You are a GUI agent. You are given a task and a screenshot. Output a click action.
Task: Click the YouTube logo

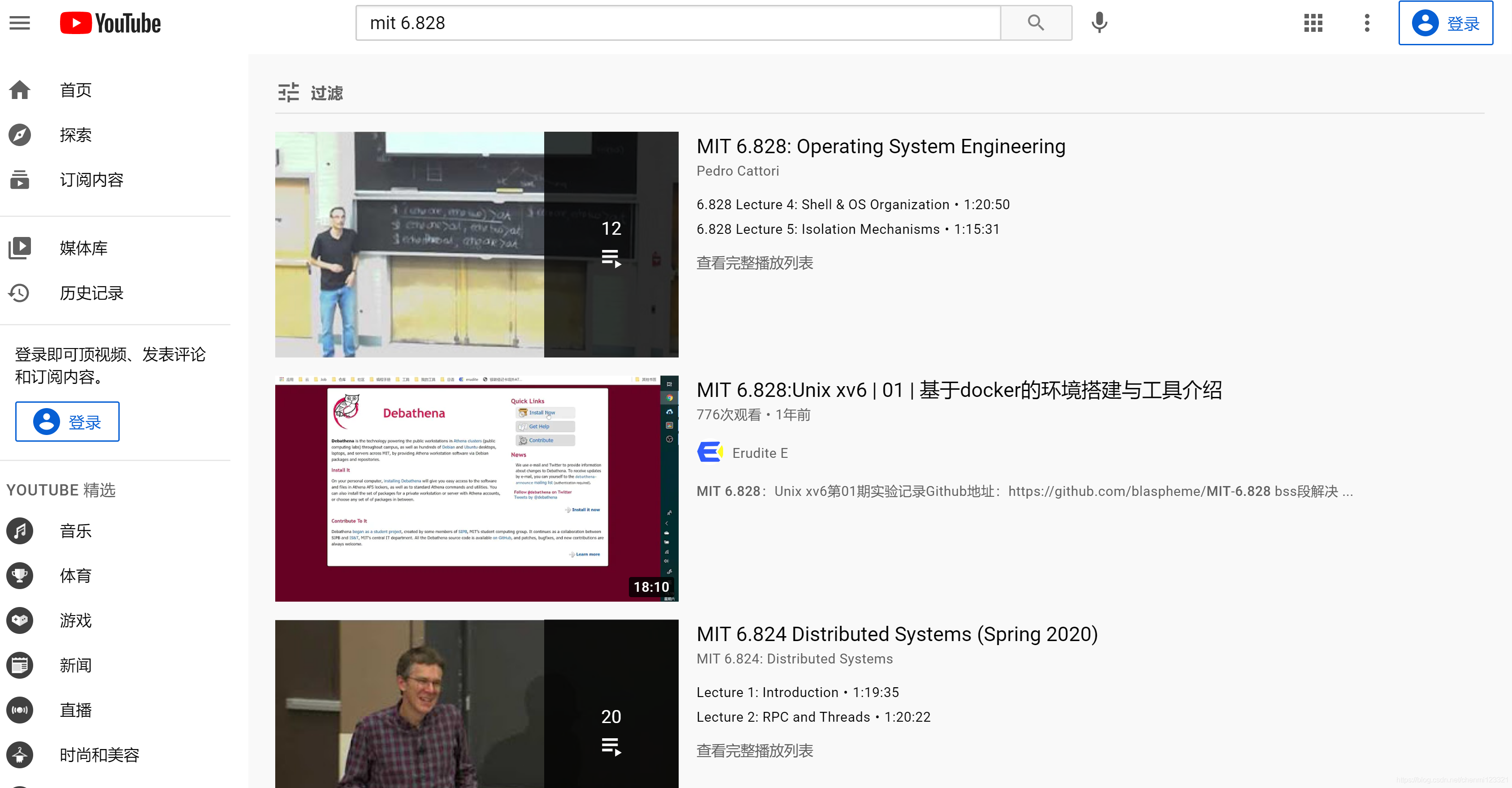click(110, 23)
